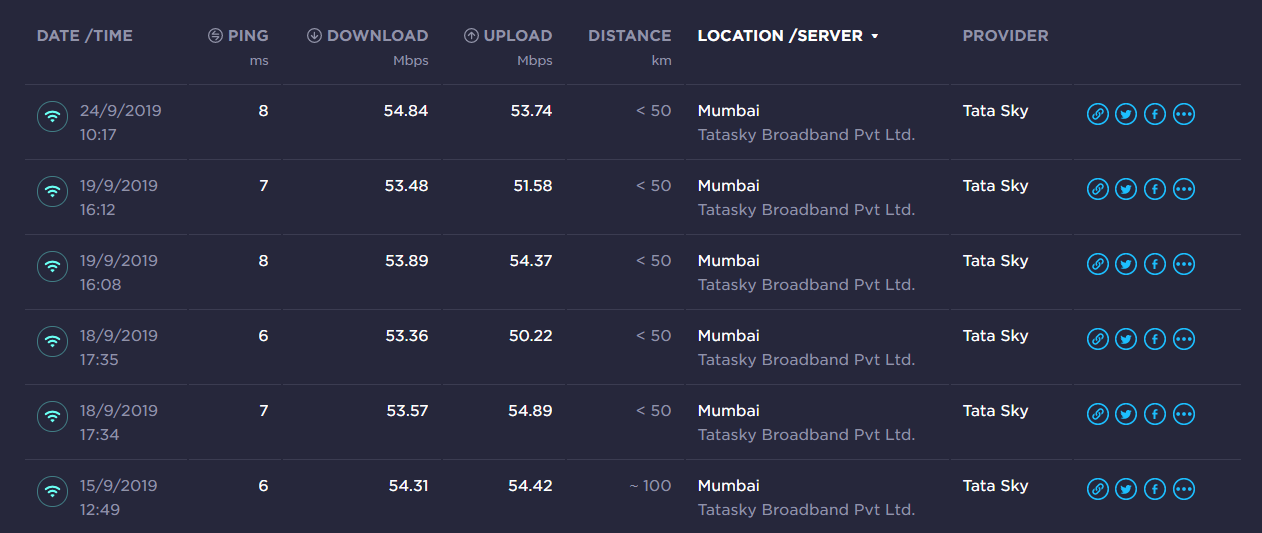Expand more options for 18/9/2019 17:34 result

point(1184,414)
